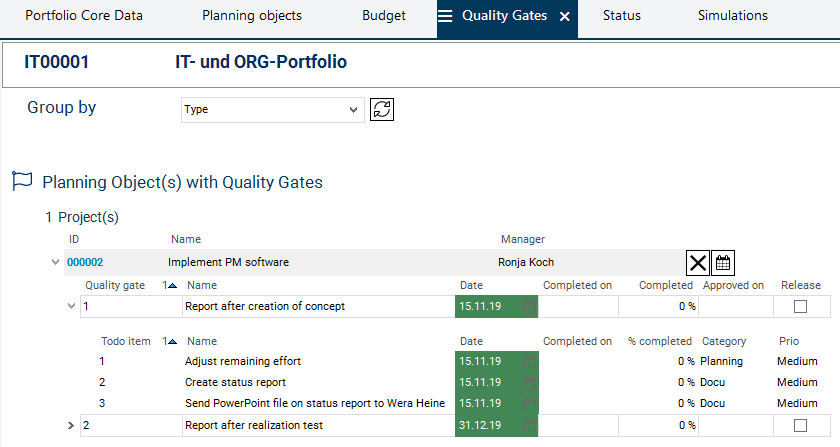Click the hamburger menu icon on Quality Gates tab
Screen dimensions: 840x447
pos(446,17)
